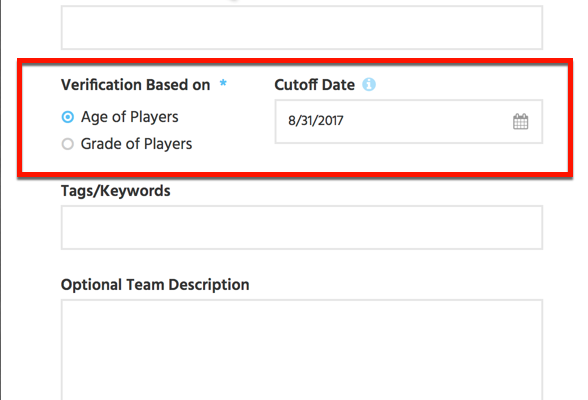Screen dimensions: 588x400
Task: Click the 'Tags/Keywords' label
Action: (116, 191)
